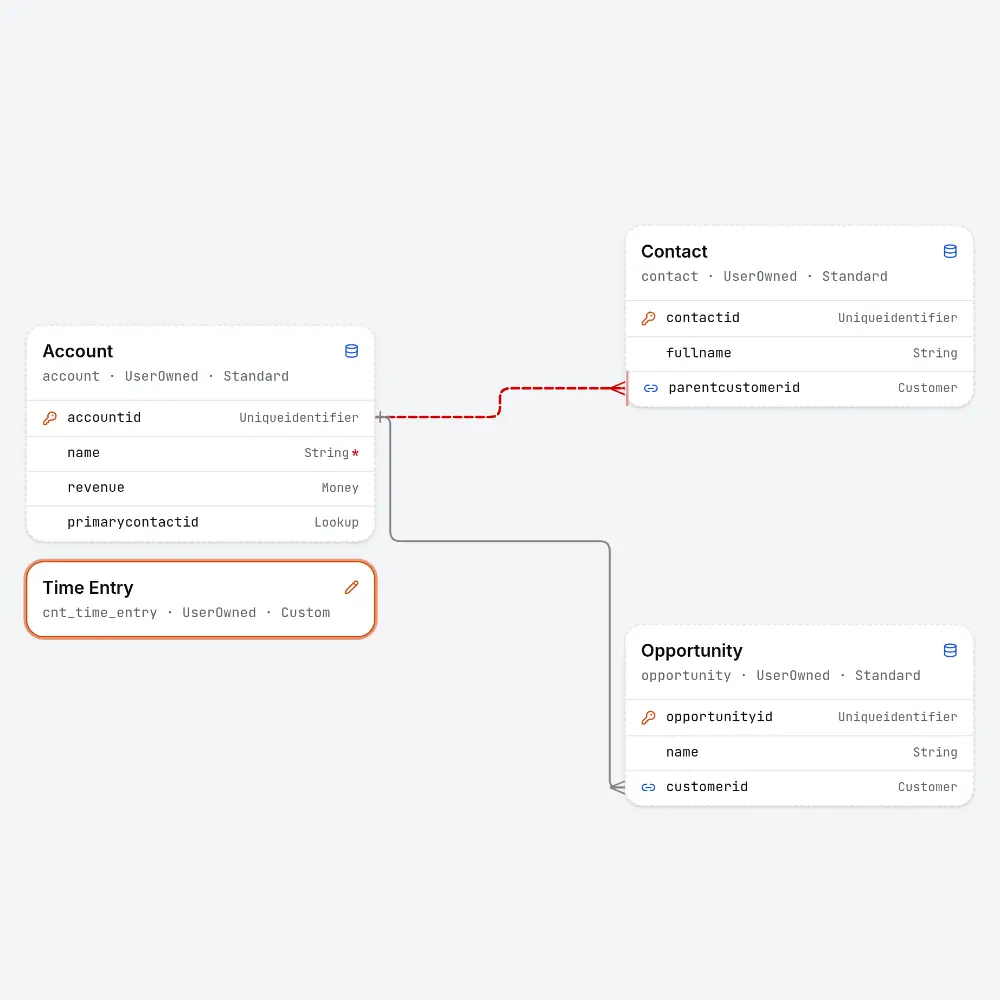Click the Account entity title
Viewport: 1000px width, 1000px height.
(78, 351)
